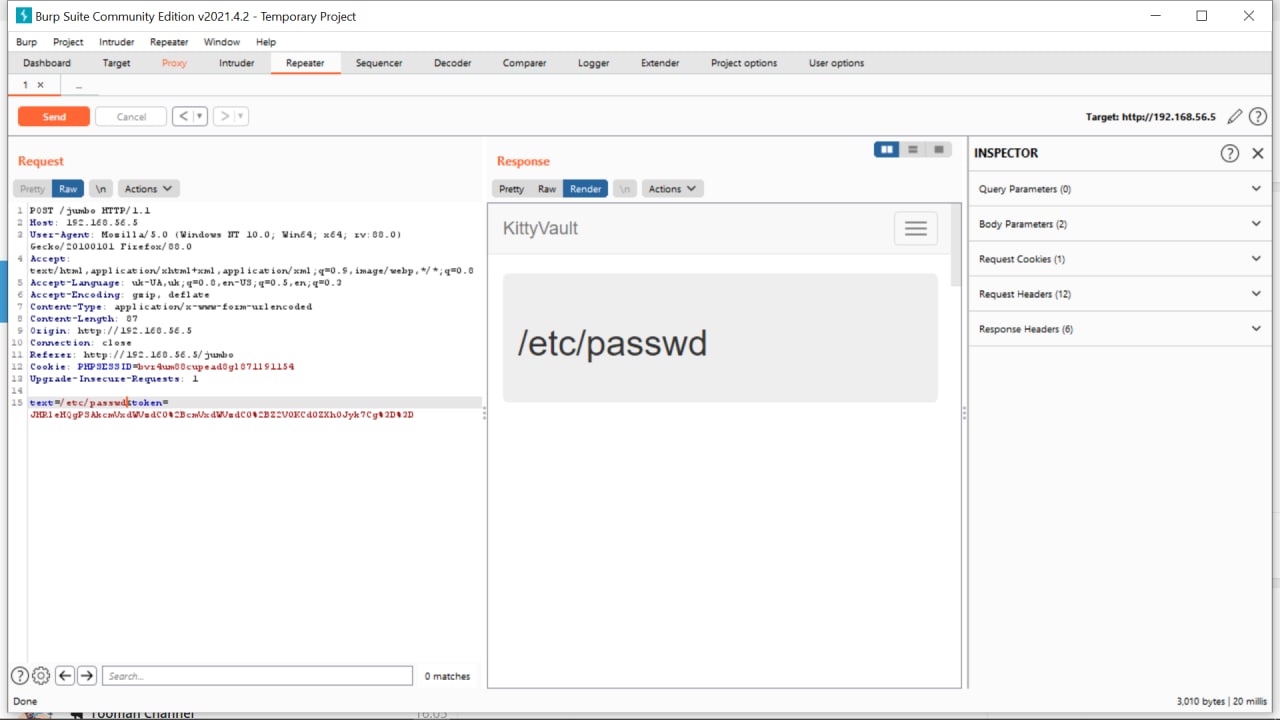Switch to User options tab
Image resolution: width=1280 pixels, height=720 pixels.
point(837,63)
